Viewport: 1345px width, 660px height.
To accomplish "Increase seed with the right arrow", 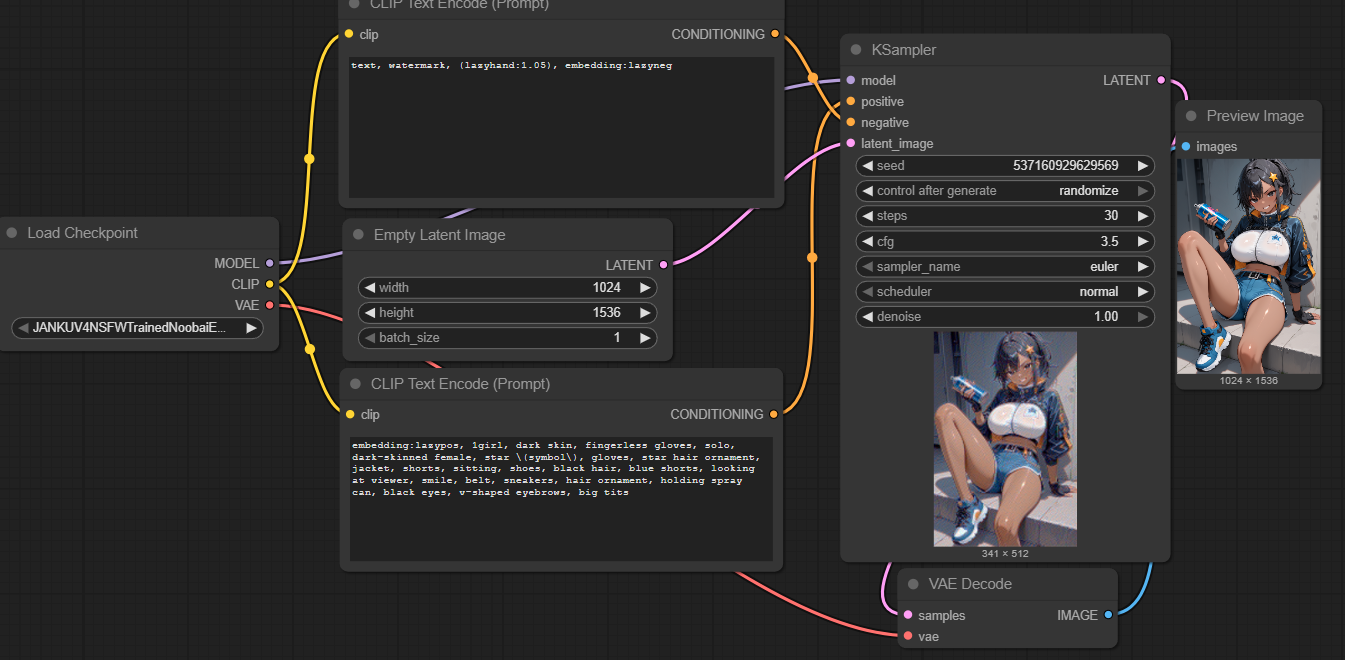I will 1143,166.
